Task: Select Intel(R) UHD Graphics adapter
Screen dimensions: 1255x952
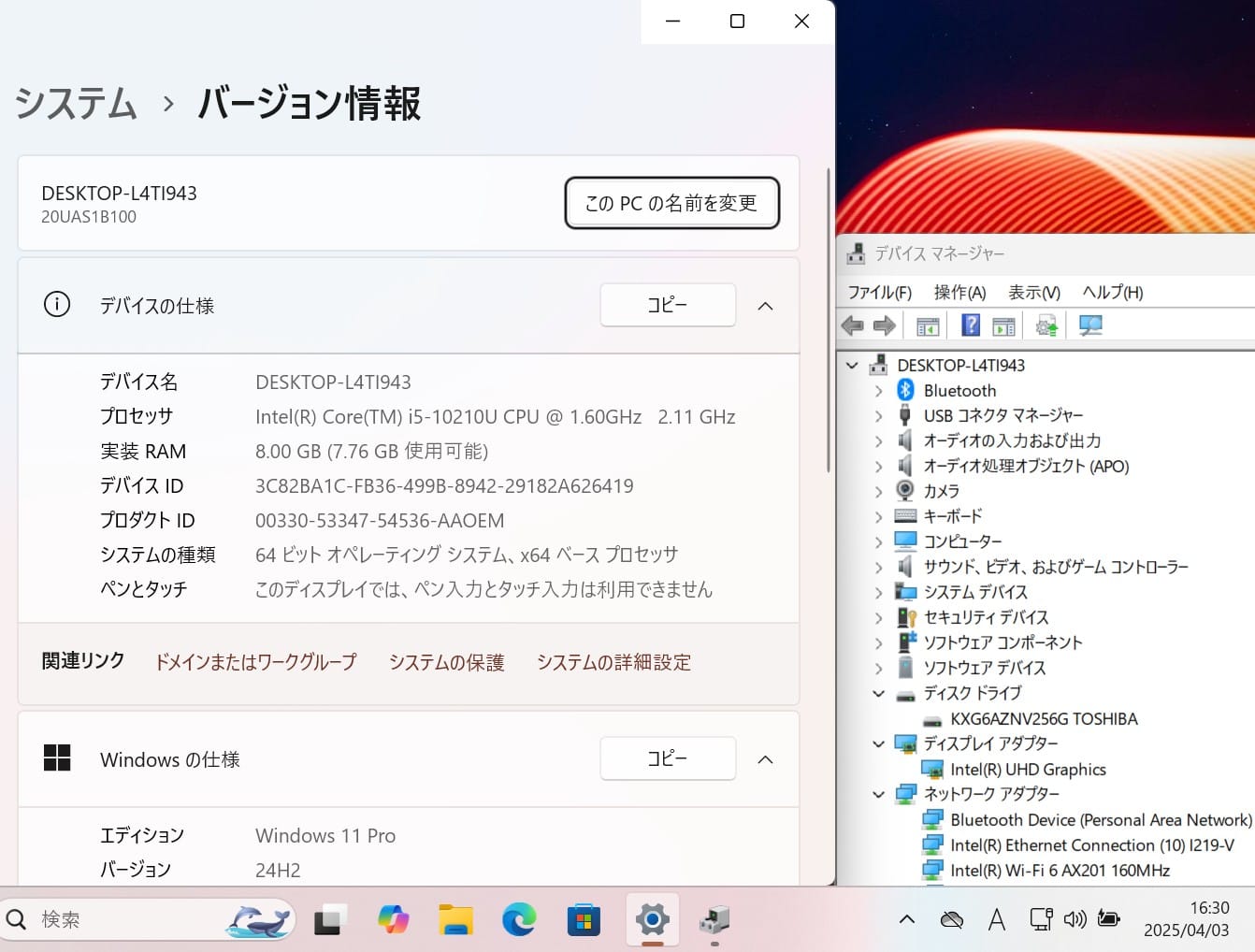Action: click(x=1028, y=769)
